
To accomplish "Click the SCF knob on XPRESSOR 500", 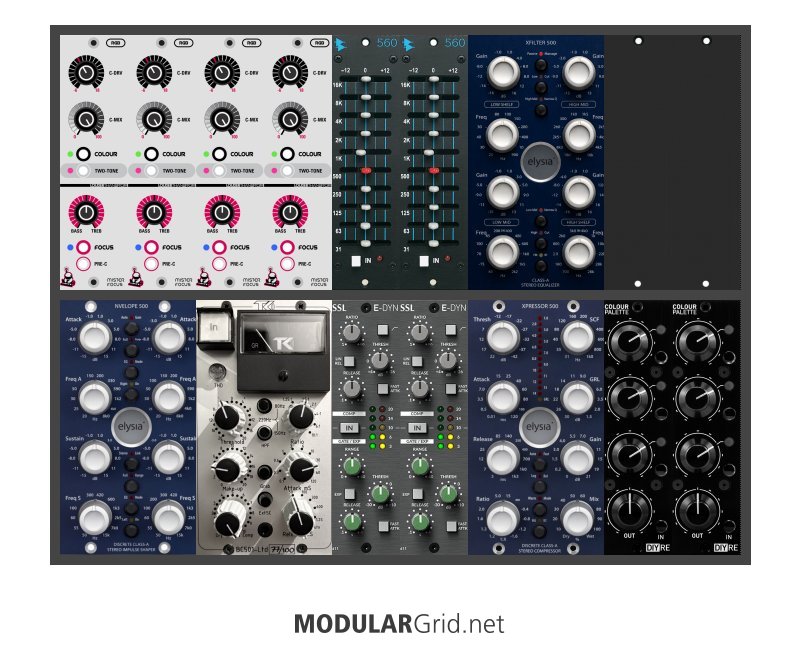I will click(578, 337).
